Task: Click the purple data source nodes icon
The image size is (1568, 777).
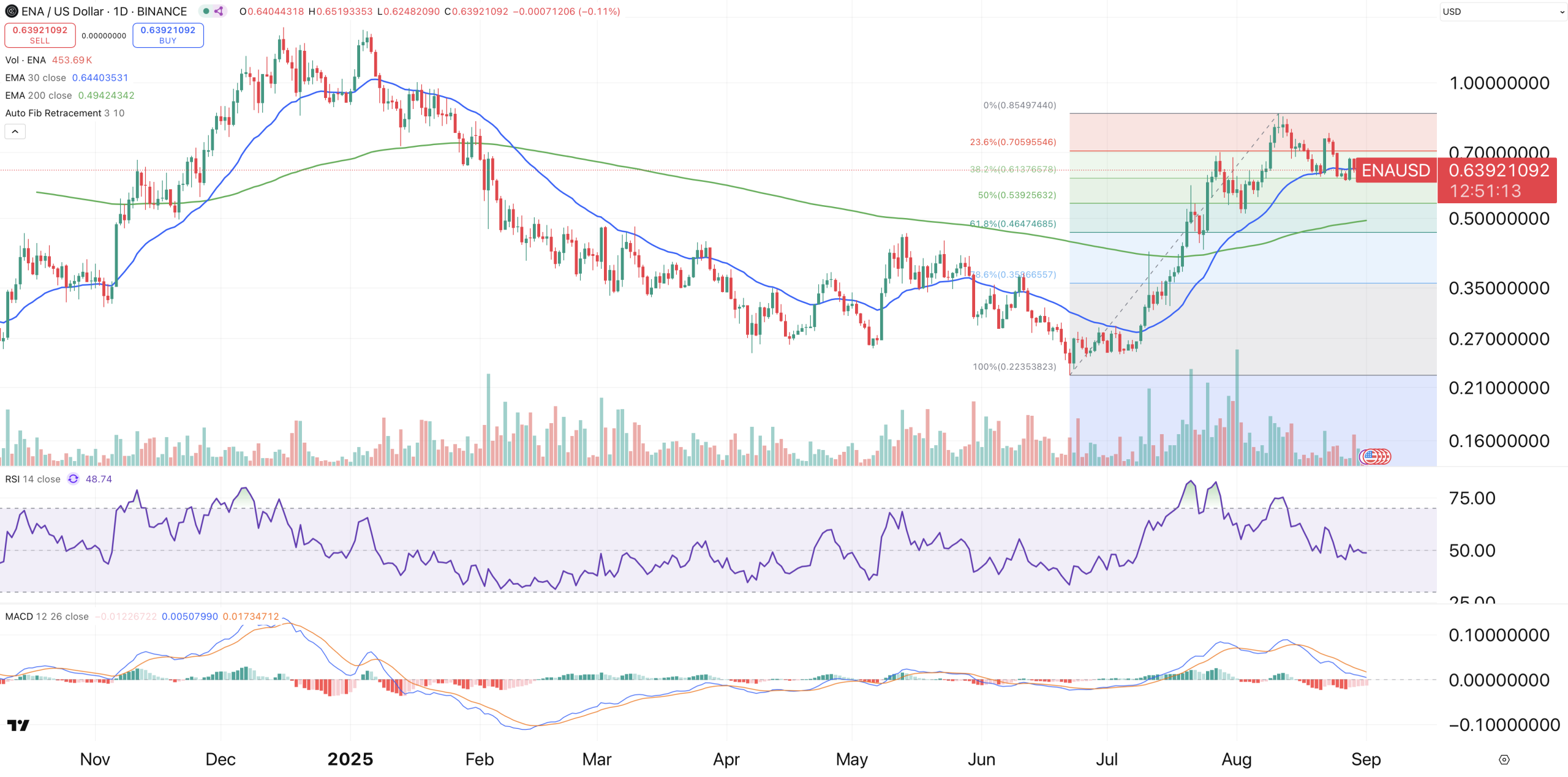Action: (219, 11)
